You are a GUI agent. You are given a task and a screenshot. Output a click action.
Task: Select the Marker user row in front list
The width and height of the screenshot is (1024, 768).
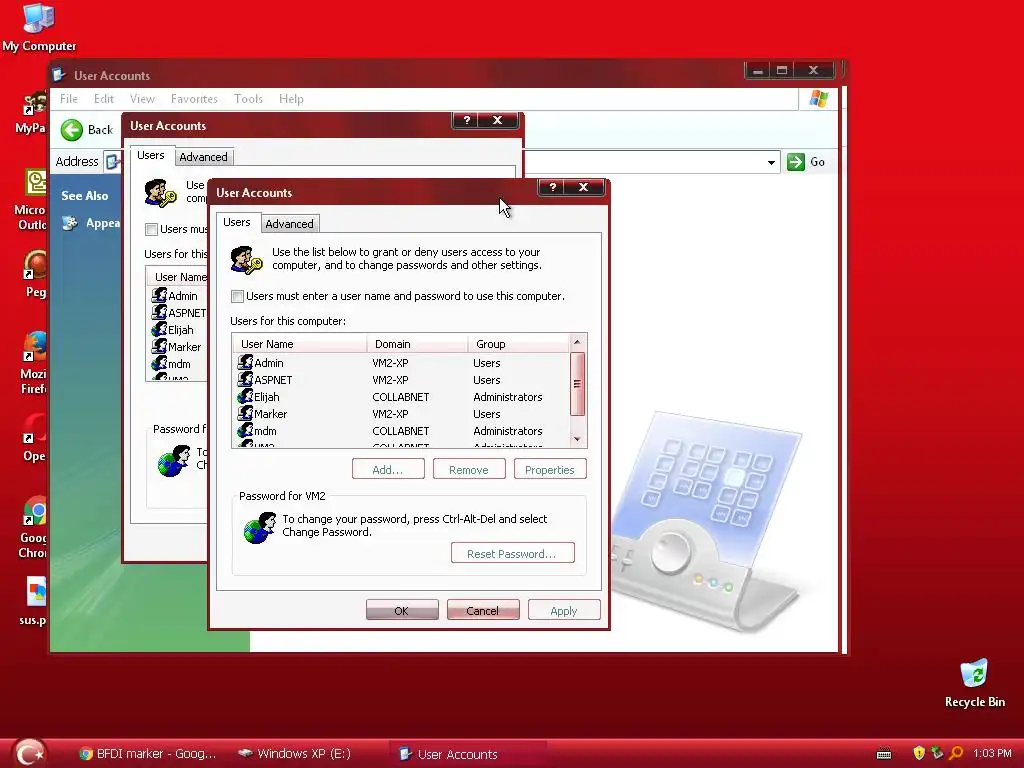click(401, 414)
